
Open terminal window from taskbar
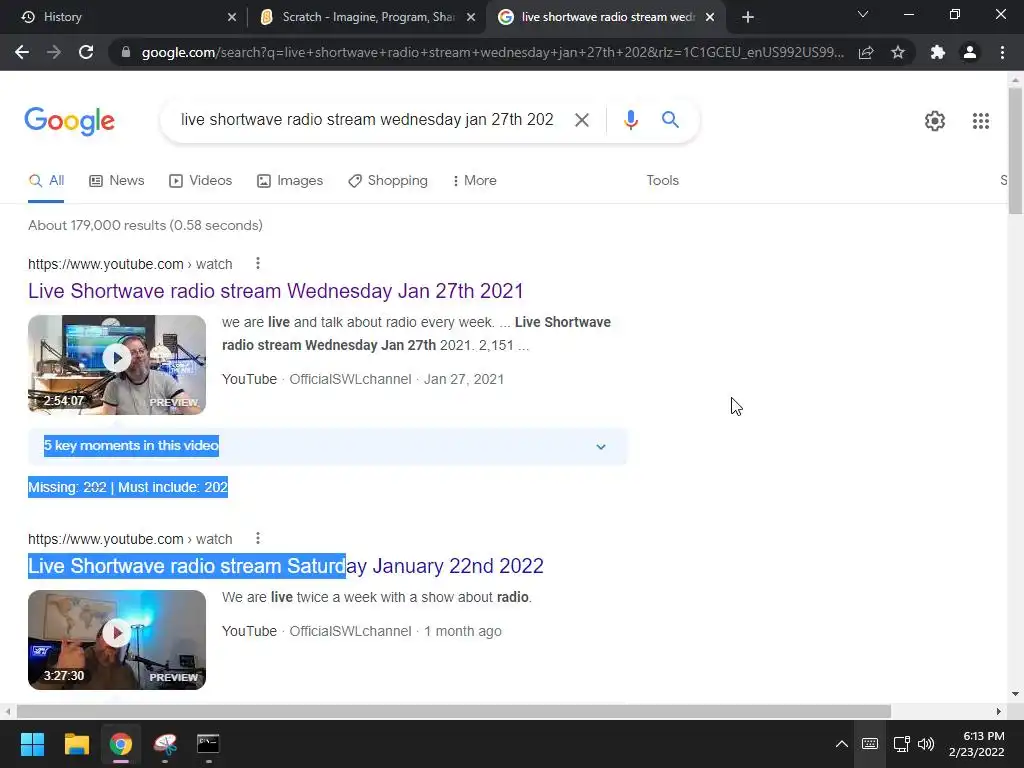(208, 743)
